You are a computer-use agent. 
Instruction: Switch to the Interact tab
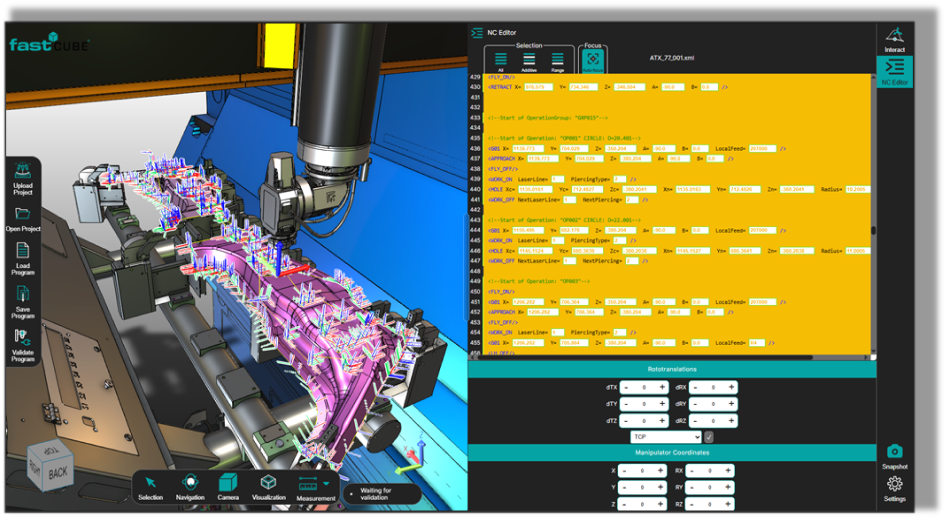point(894,38)
